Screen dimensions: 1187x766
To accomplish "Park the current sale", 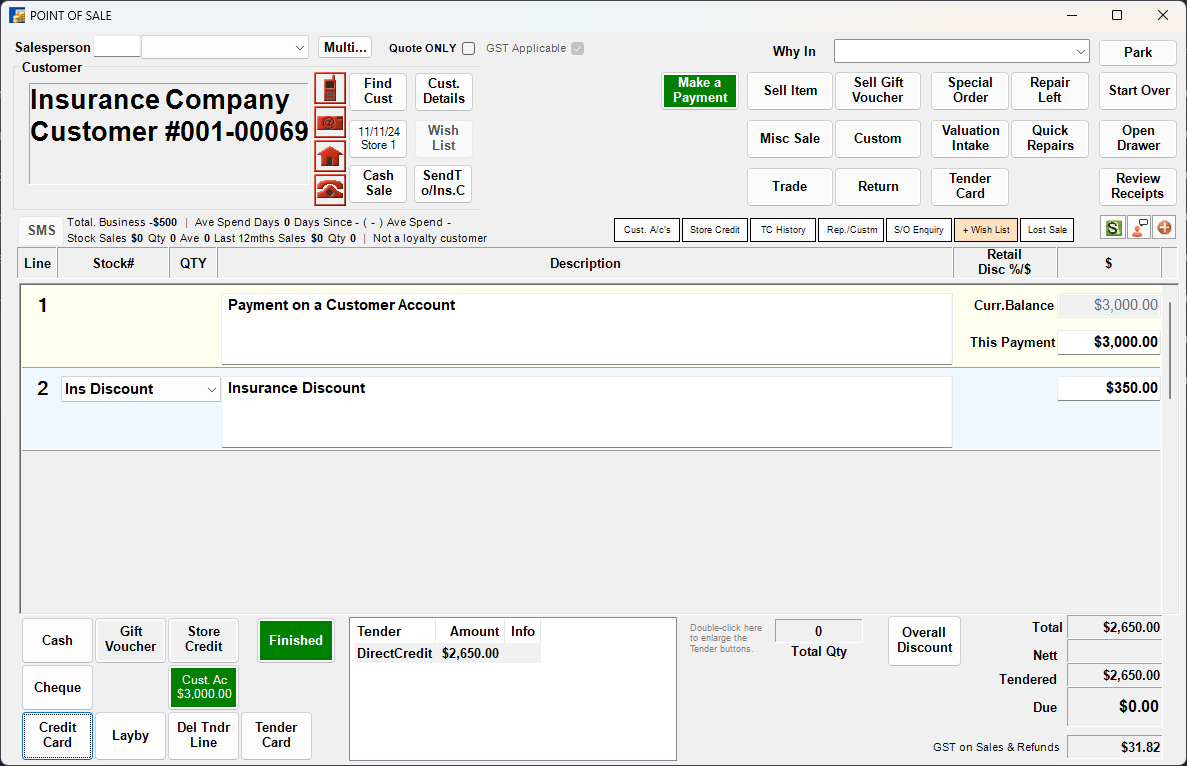I will [1137, 52].
